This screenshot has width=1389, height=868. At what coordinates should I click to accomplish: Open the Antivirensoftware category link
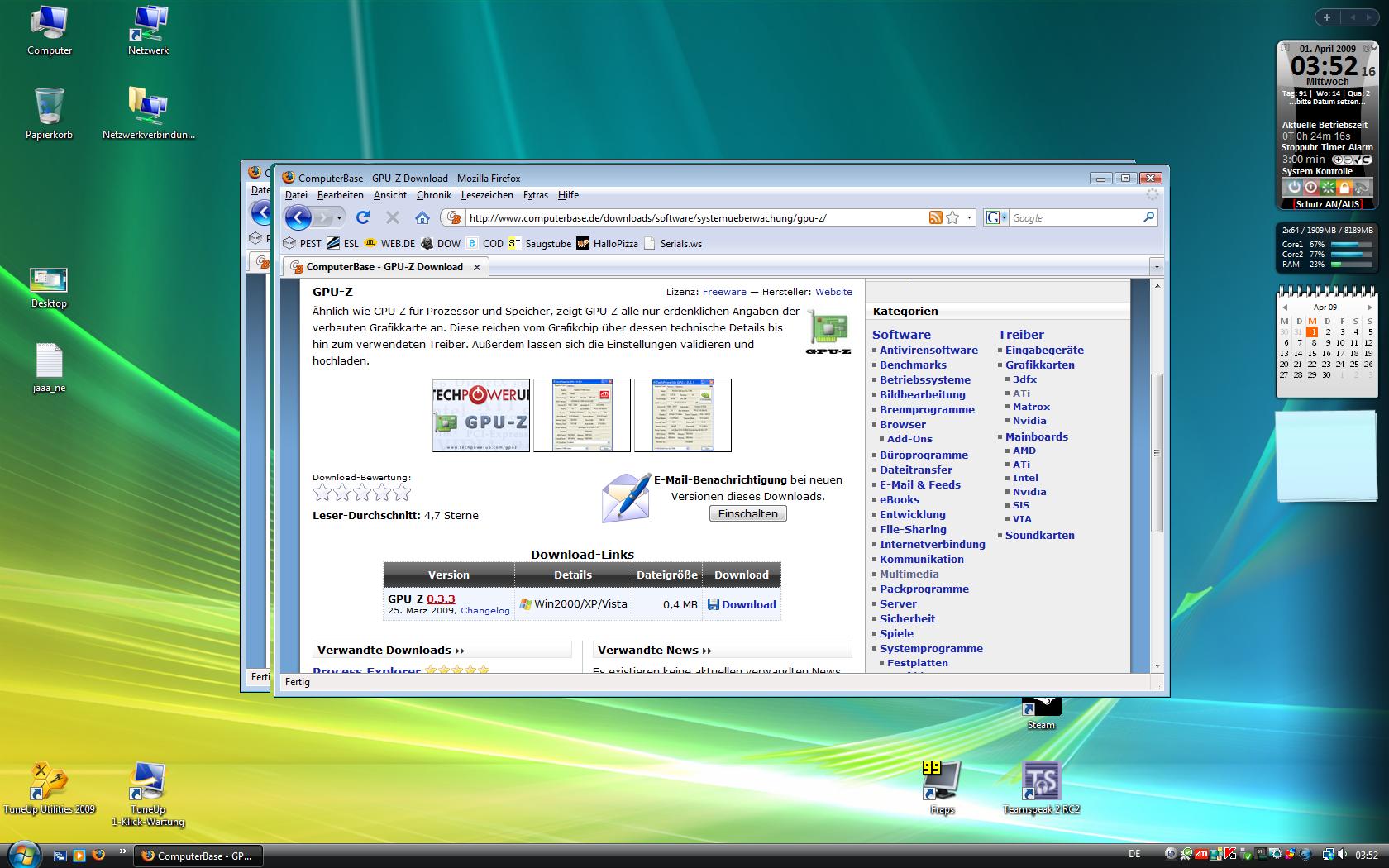point(928,350)
